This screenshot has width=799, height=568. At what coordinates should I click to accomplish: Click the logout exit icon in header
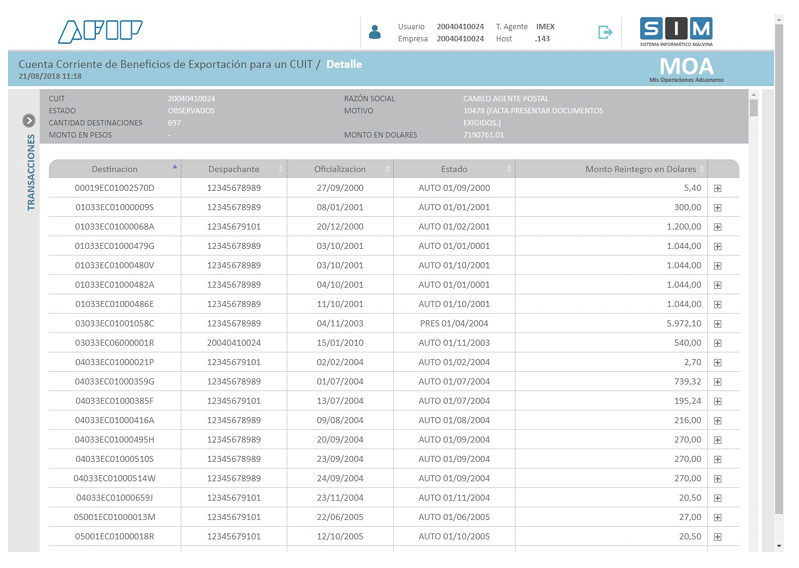coord(605,32)
